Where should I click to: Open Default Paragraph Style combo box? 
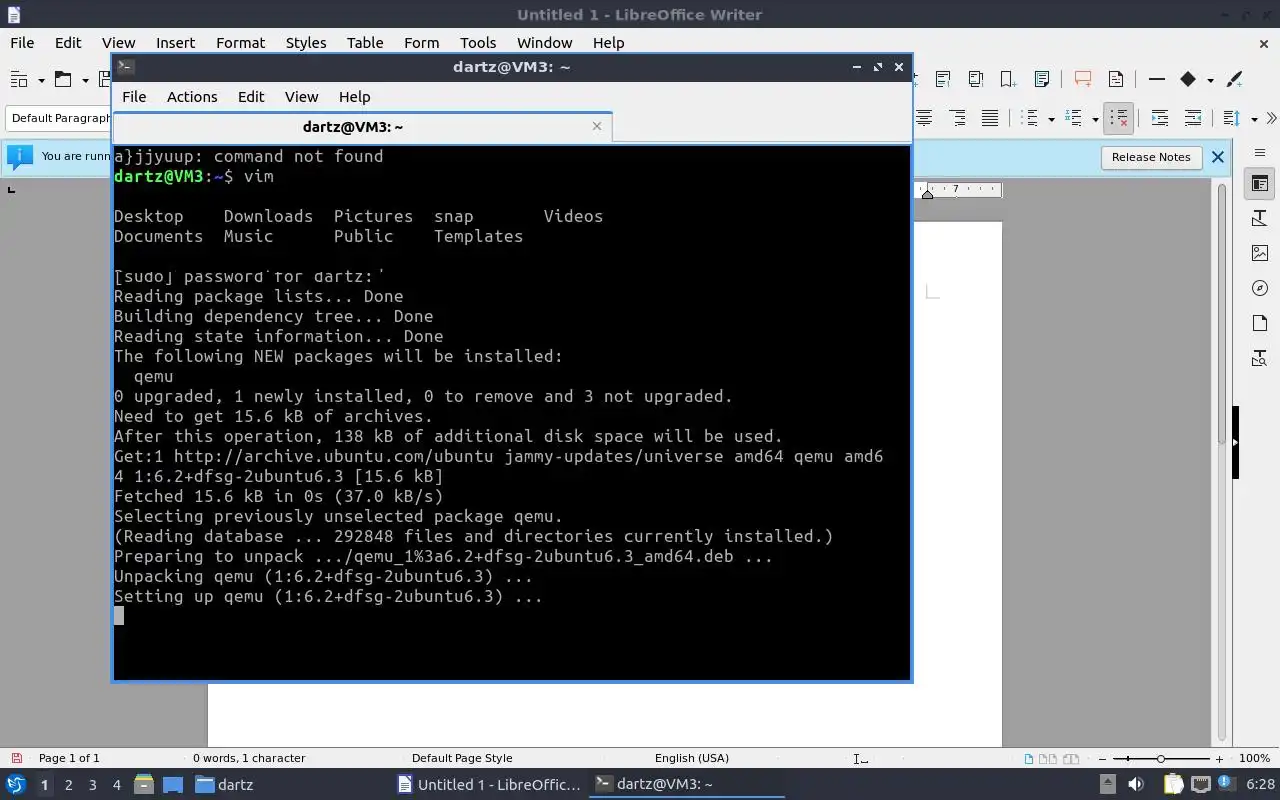tap(59, 118)
